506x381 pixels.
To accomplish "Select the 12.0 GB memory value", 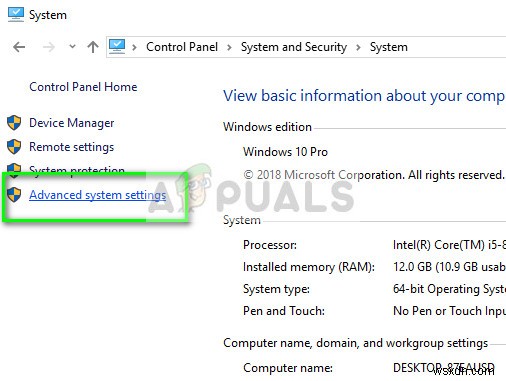I will 449,267.
